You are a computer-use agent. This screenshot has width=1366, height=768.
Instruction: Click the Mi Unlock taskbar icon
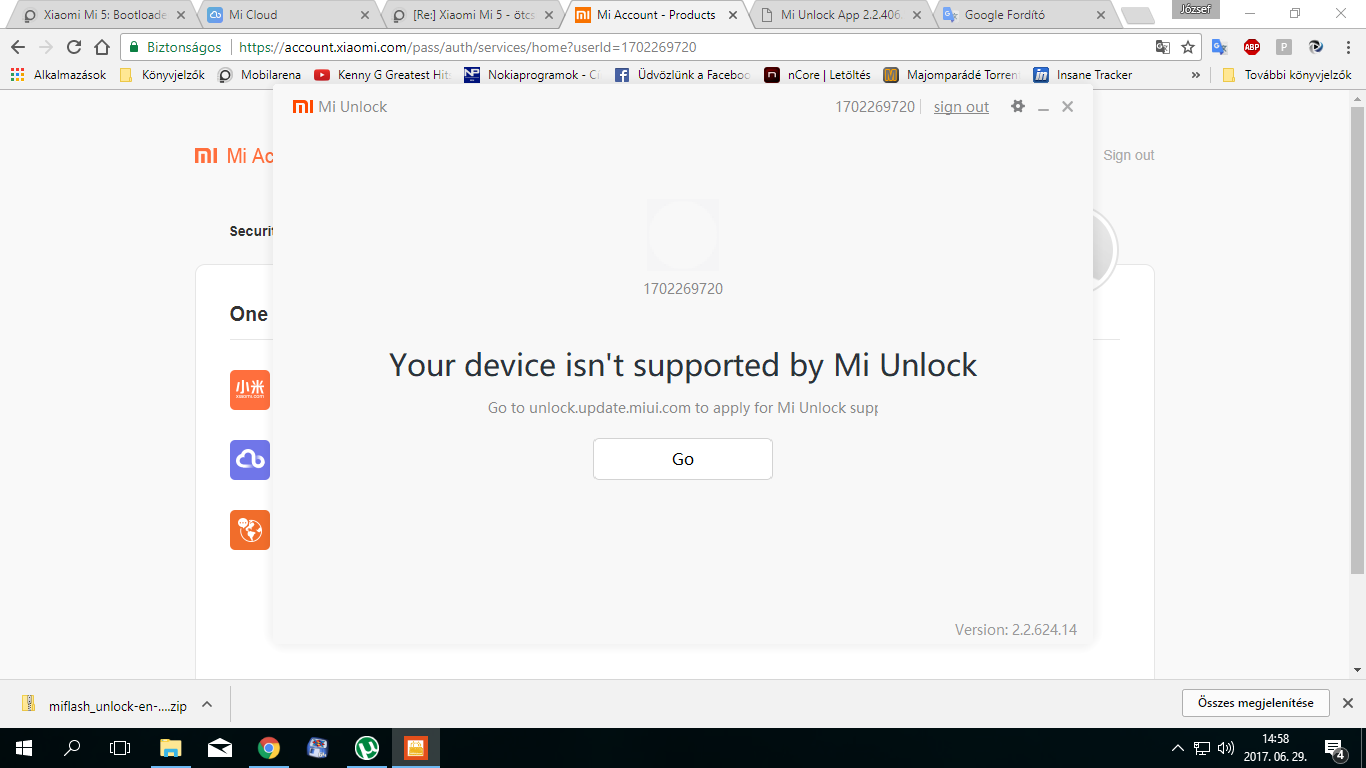pyautogui.click(x=416, y=748)
